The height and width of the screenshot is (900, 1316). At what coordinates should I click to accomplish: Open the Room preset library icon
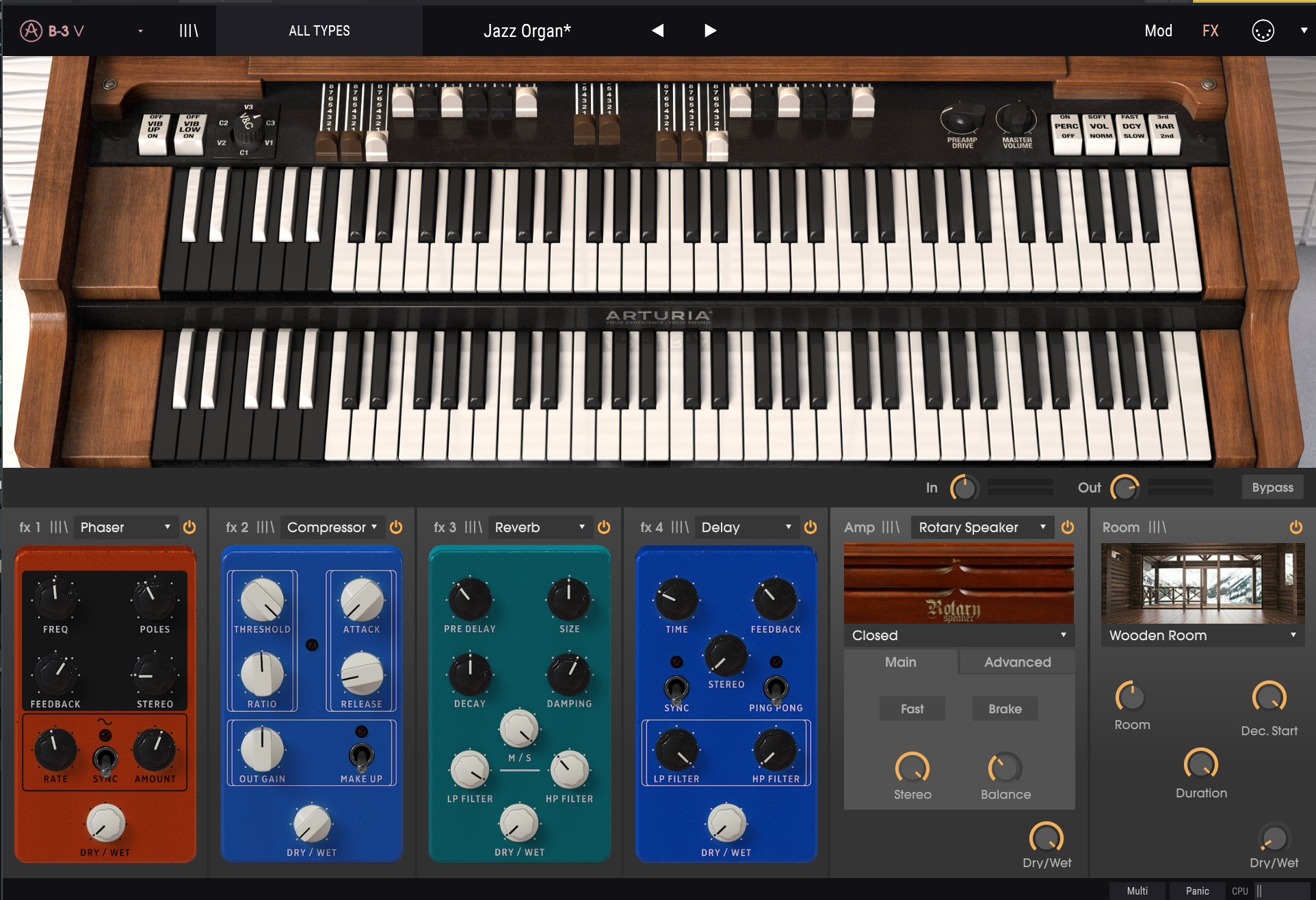coord(1157,527)
